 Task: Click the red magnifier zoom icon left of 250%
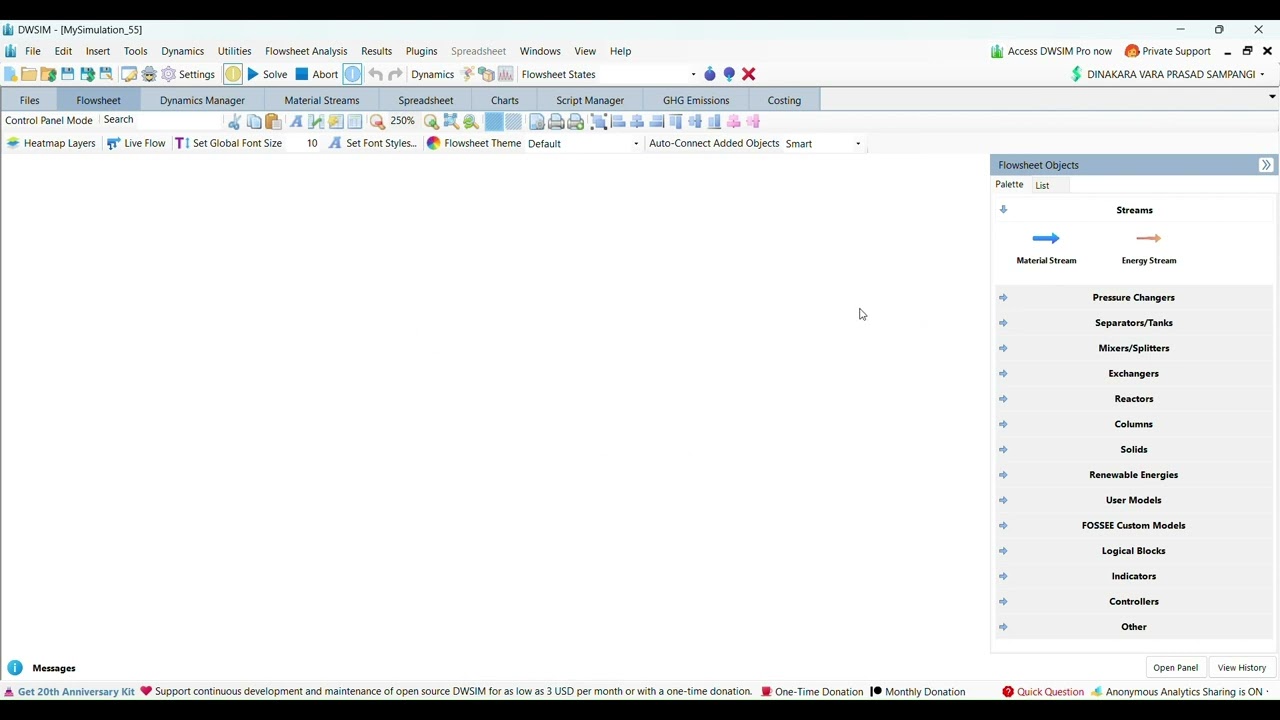377,122
